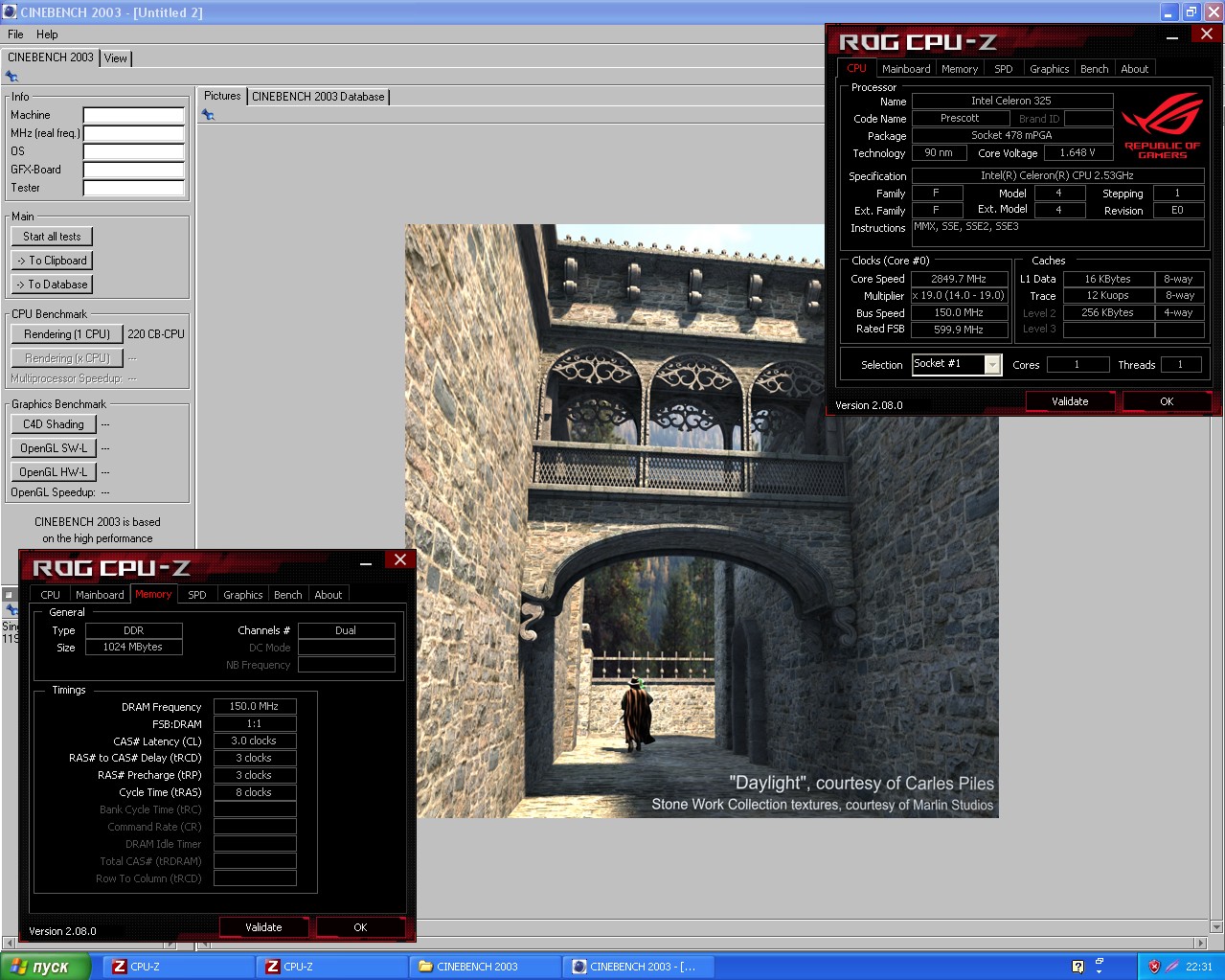Click the GFX-Board input field

(133, 170)
